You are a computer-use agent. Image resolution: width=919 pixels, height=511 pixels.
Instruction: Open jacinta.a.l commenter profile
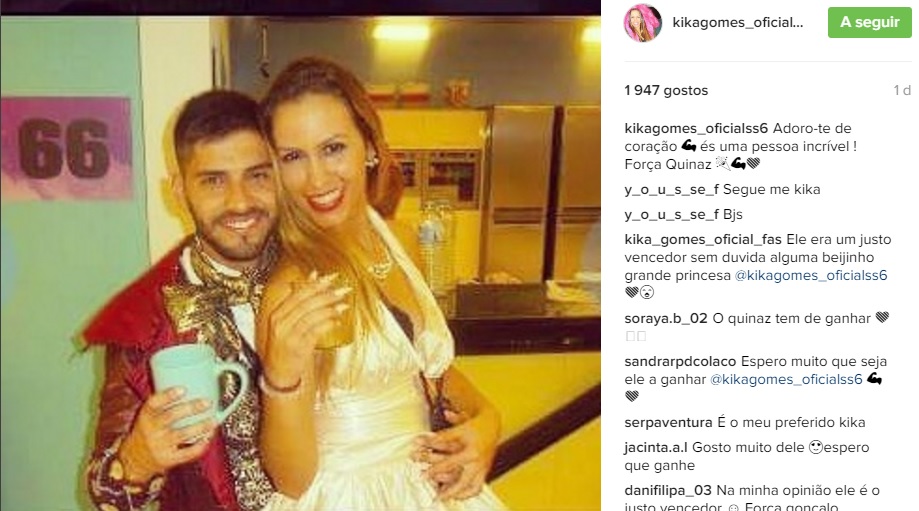[x=656, y=447]
